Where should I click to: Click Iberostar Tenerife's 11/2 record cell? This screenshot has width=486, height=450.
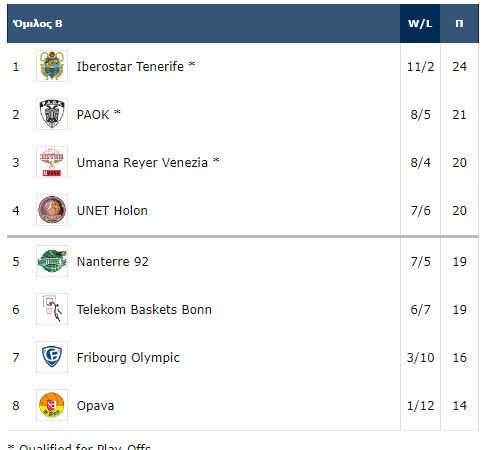pyautogui.click(x=420, y=67)
